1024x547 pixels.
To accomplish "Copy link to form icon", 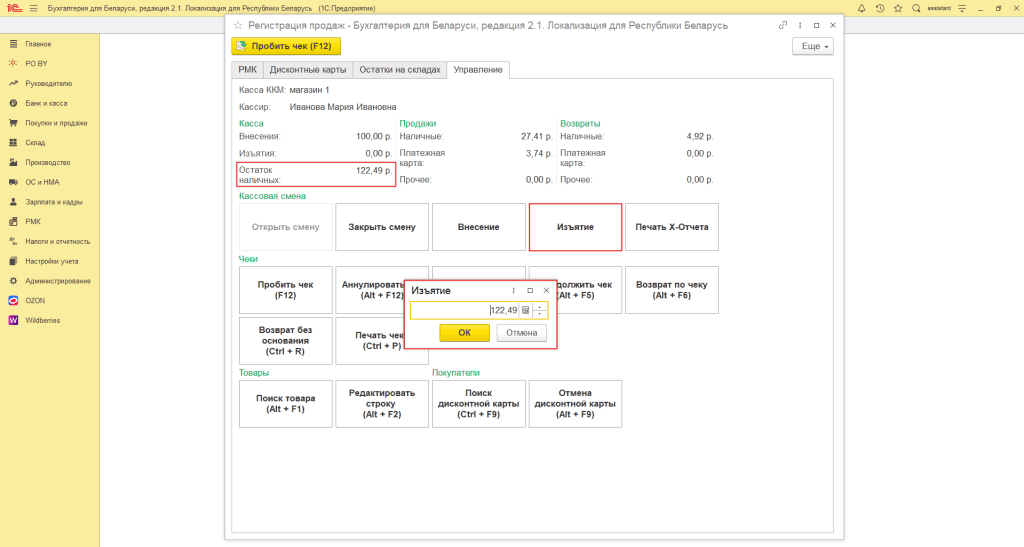I will point(782,25).
